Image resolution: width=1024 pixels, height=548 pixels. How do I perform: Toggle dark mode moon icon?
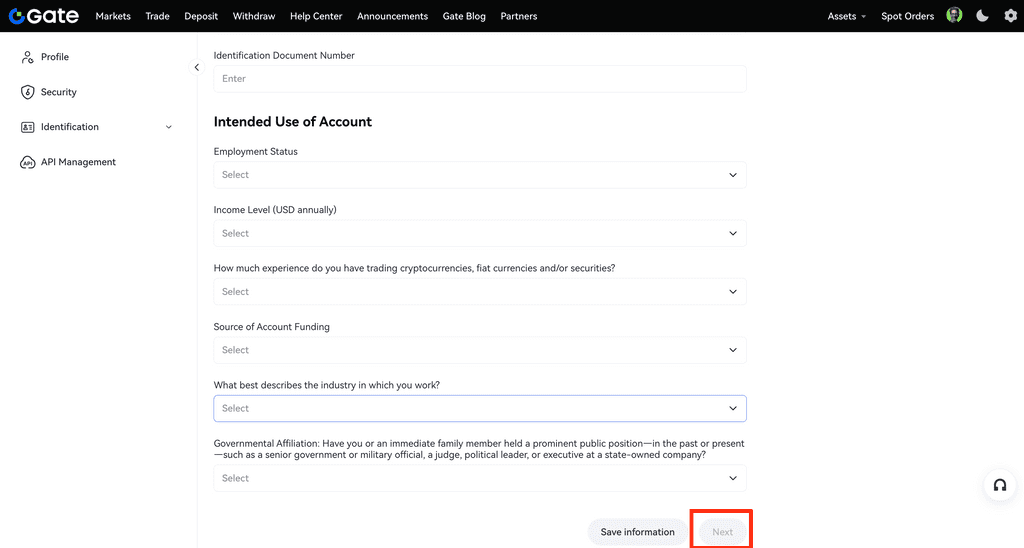coord(982,16)
